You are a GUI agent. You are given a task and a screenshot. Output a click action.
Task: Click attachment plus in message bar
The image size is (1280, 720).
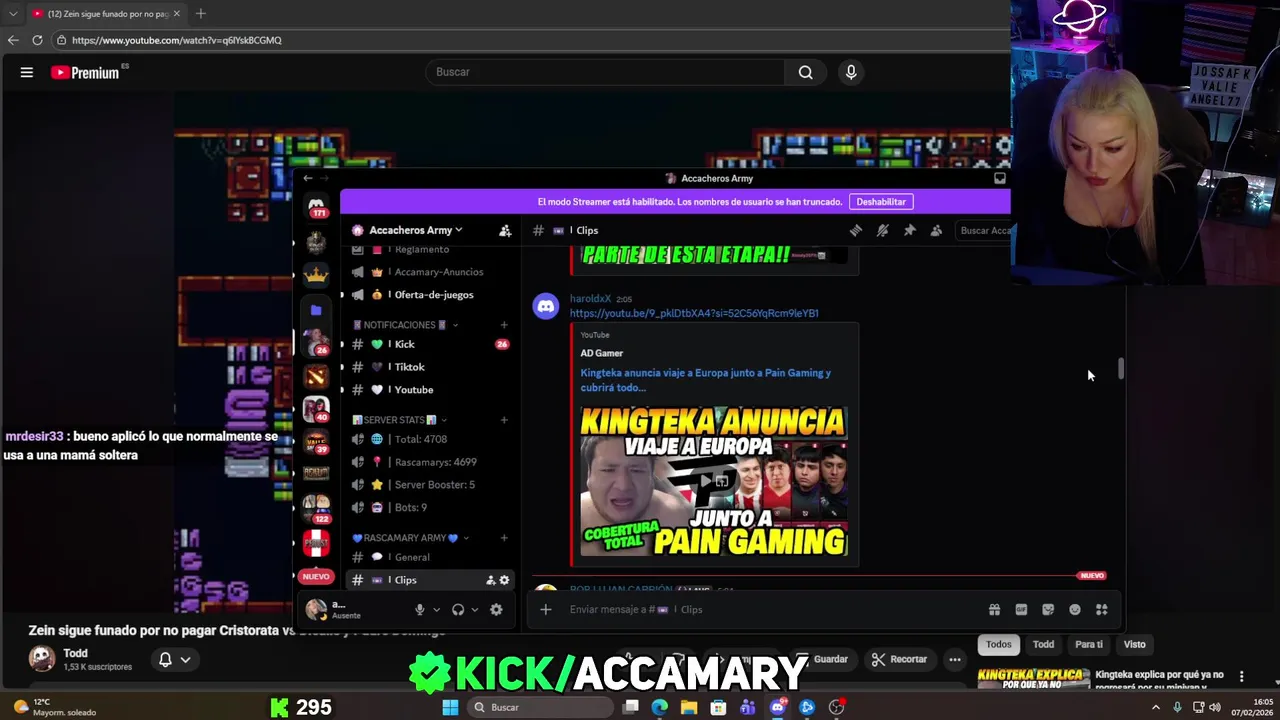(546, 610)
